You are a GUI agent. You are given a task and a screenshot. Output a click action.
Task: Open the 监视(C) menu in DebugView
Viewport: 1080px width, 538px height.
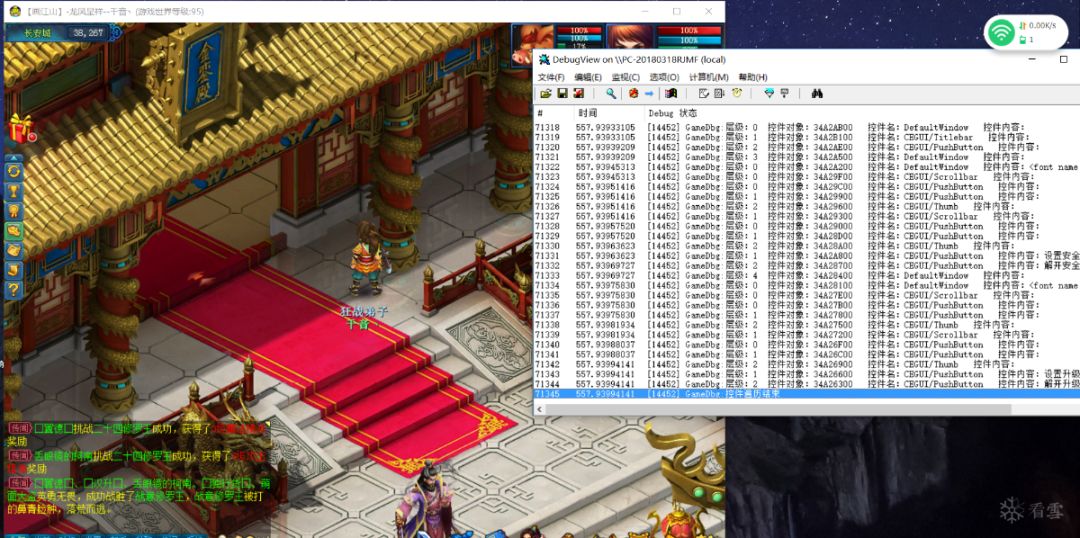(625, 77)
